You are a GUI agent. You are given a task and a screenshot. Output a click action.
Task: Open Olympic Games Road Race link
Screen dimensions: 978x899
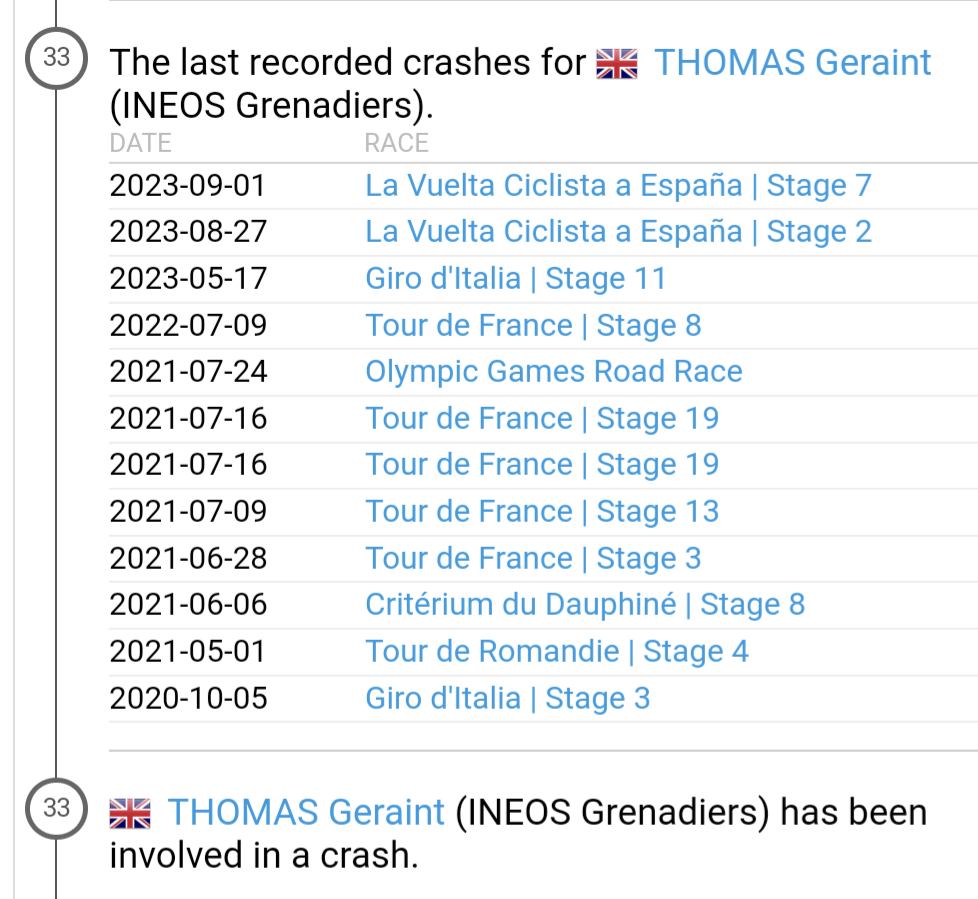(553, 371)
